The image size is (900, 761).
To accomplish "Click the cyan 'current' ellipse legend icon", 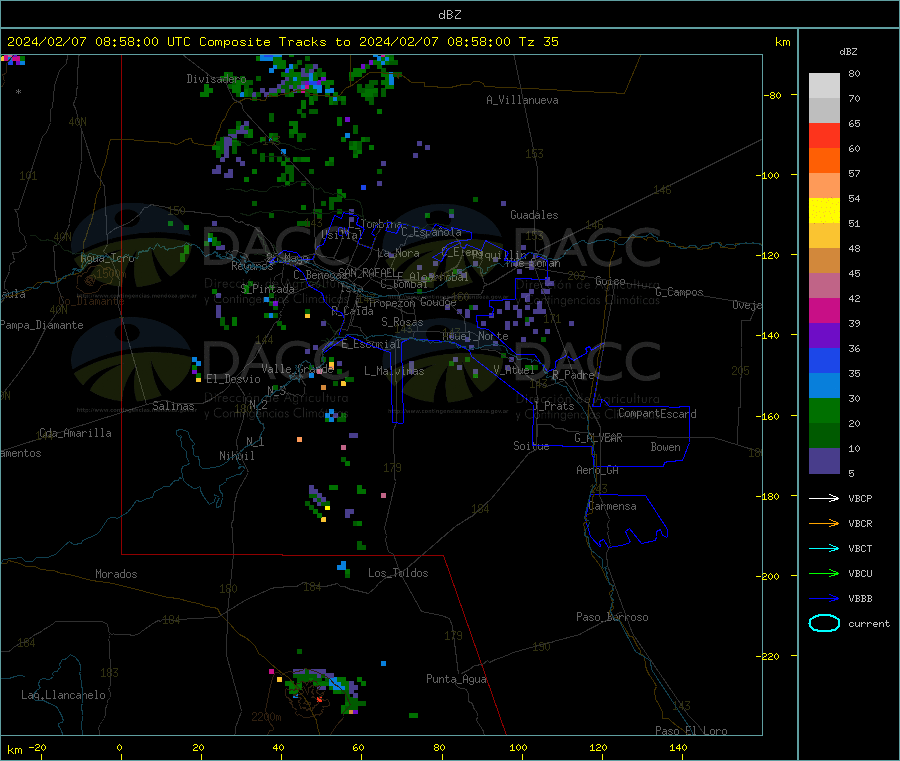I will [824, 623].
